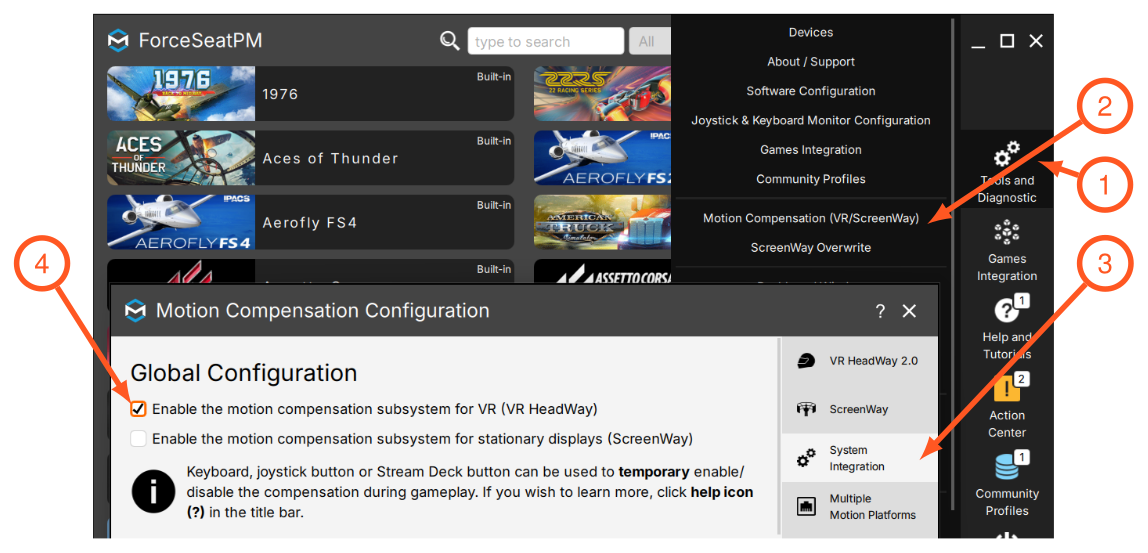This screenshot has height=553, width=1148.
Task: Open Software Configuration menu entry
Action: (x=810, y=91)
